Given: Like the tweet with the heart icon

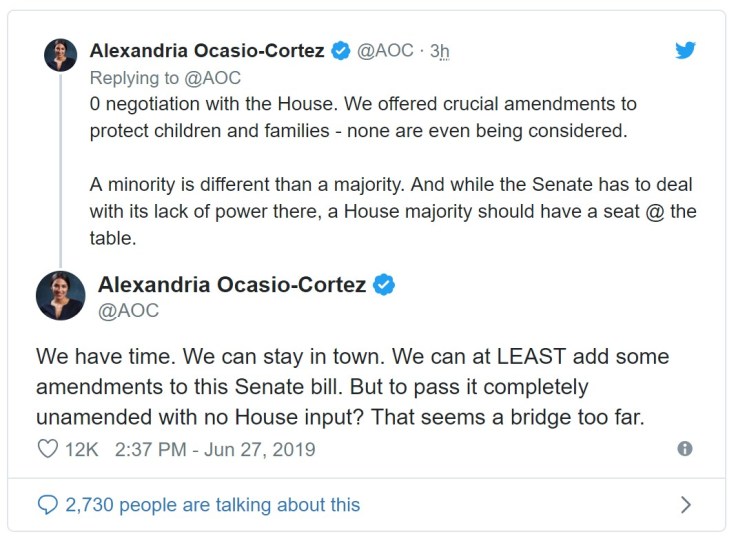Looking at the screenshot, I should 47,449.
